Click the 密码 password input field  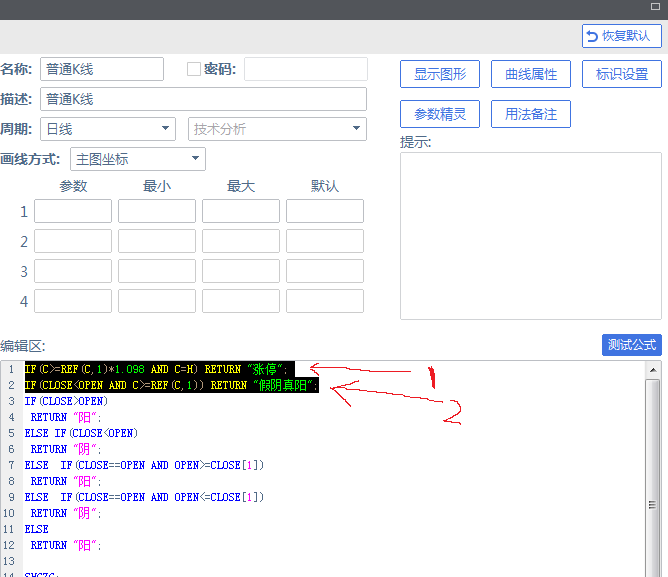[x=305, y=69]
